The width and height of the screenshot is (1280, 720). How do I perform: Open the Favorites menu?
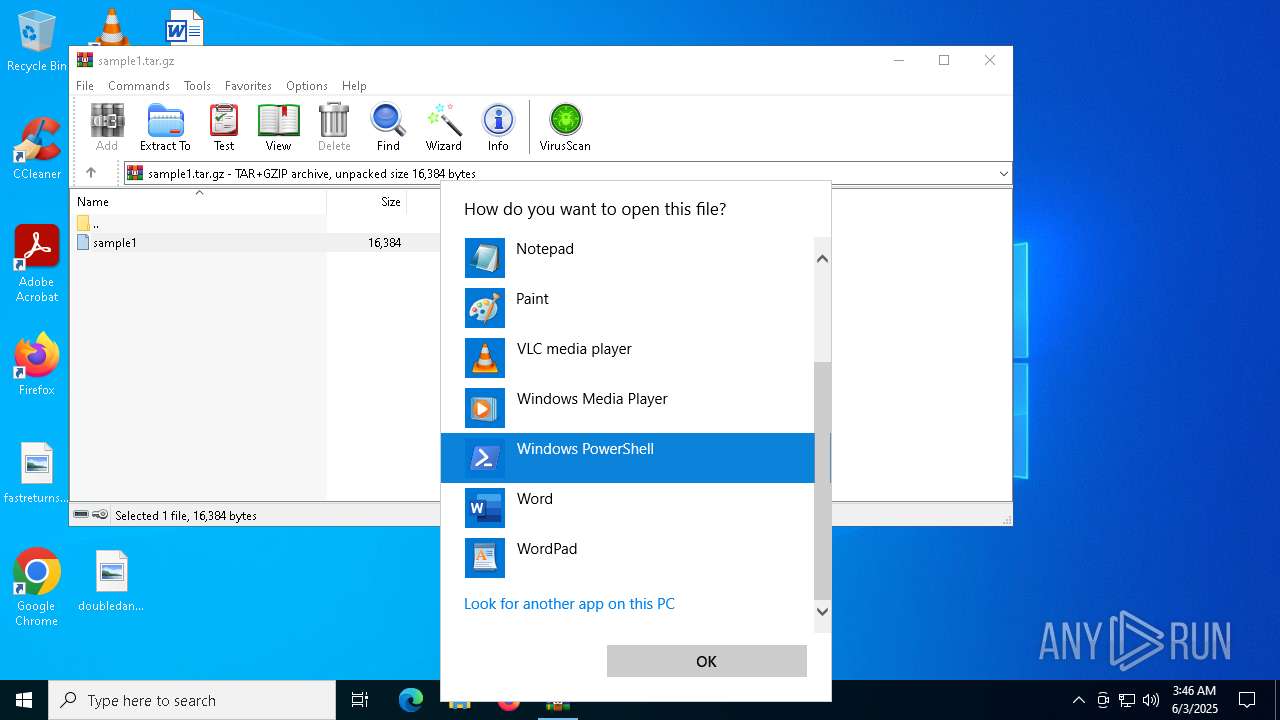point(248,86)
